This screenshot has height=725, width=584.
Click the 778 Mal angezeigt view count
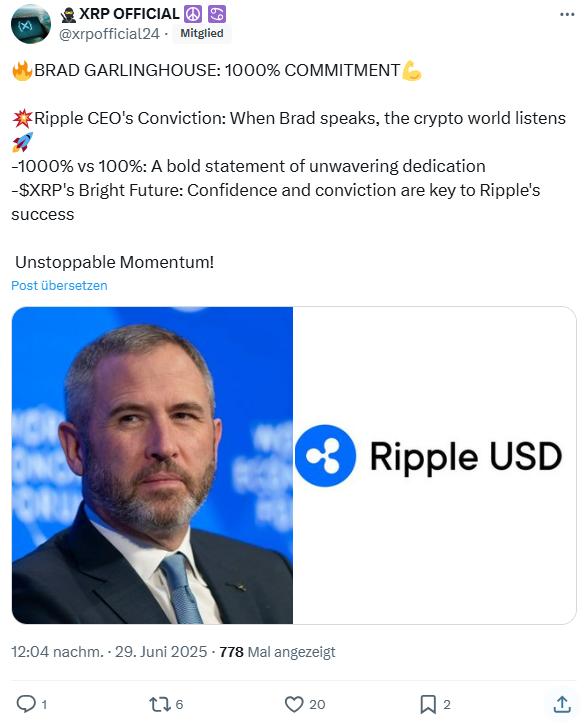[x=277, y=652]
